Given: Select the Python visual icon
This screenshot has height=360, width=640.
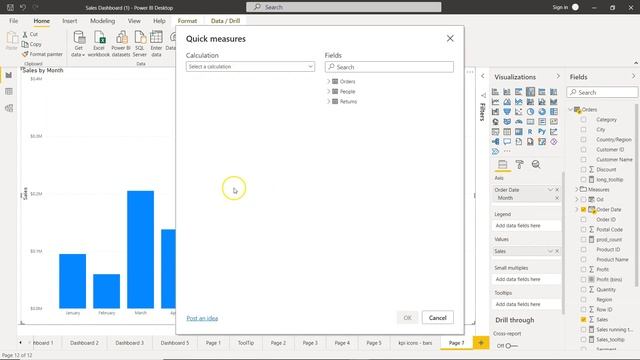Looking at the screenshot, I should pyautogui.click(x=542, y=132).
